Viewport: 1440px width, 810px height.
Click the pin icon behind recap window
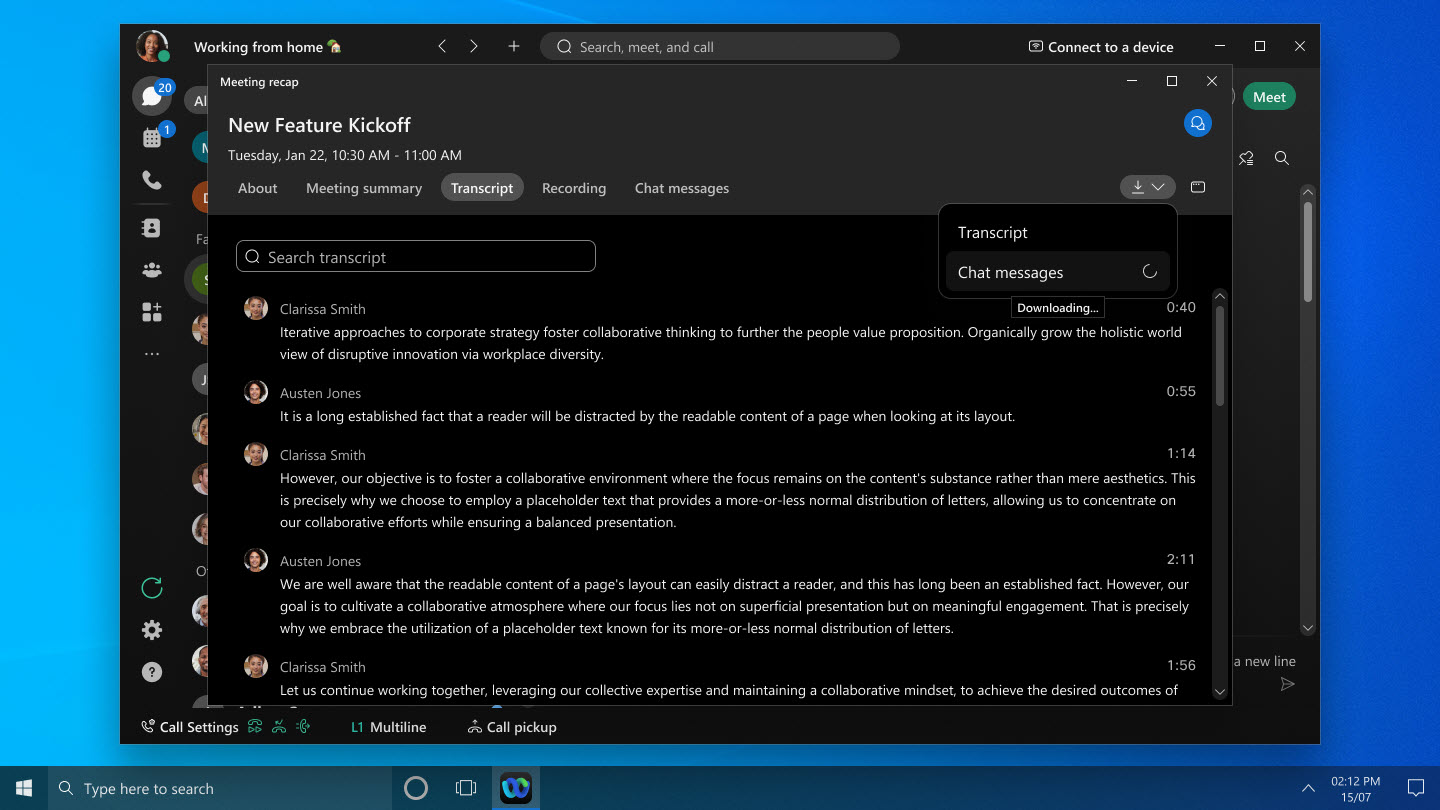coord(1246,158)
